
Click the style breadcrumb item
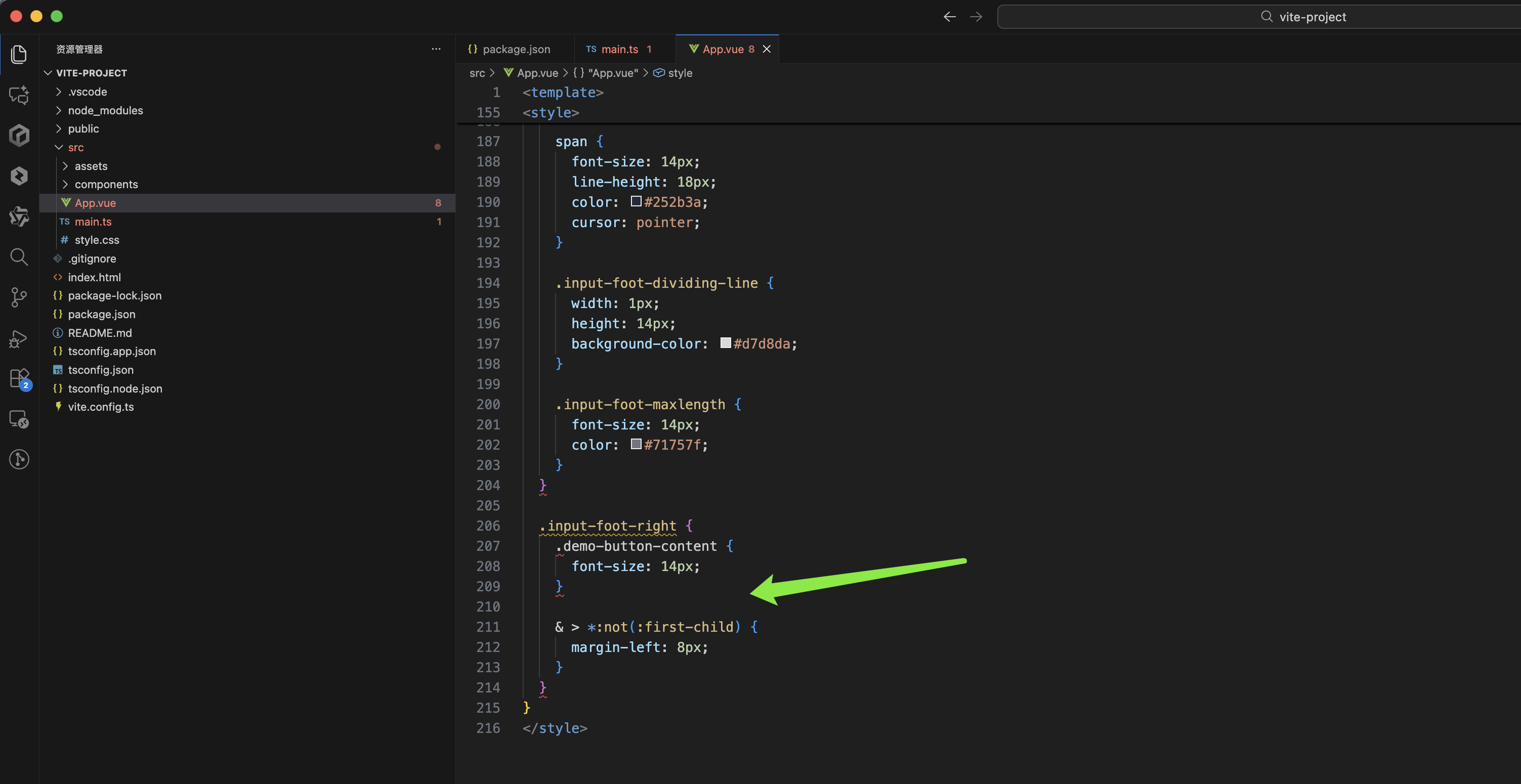[x=680, y=73]
